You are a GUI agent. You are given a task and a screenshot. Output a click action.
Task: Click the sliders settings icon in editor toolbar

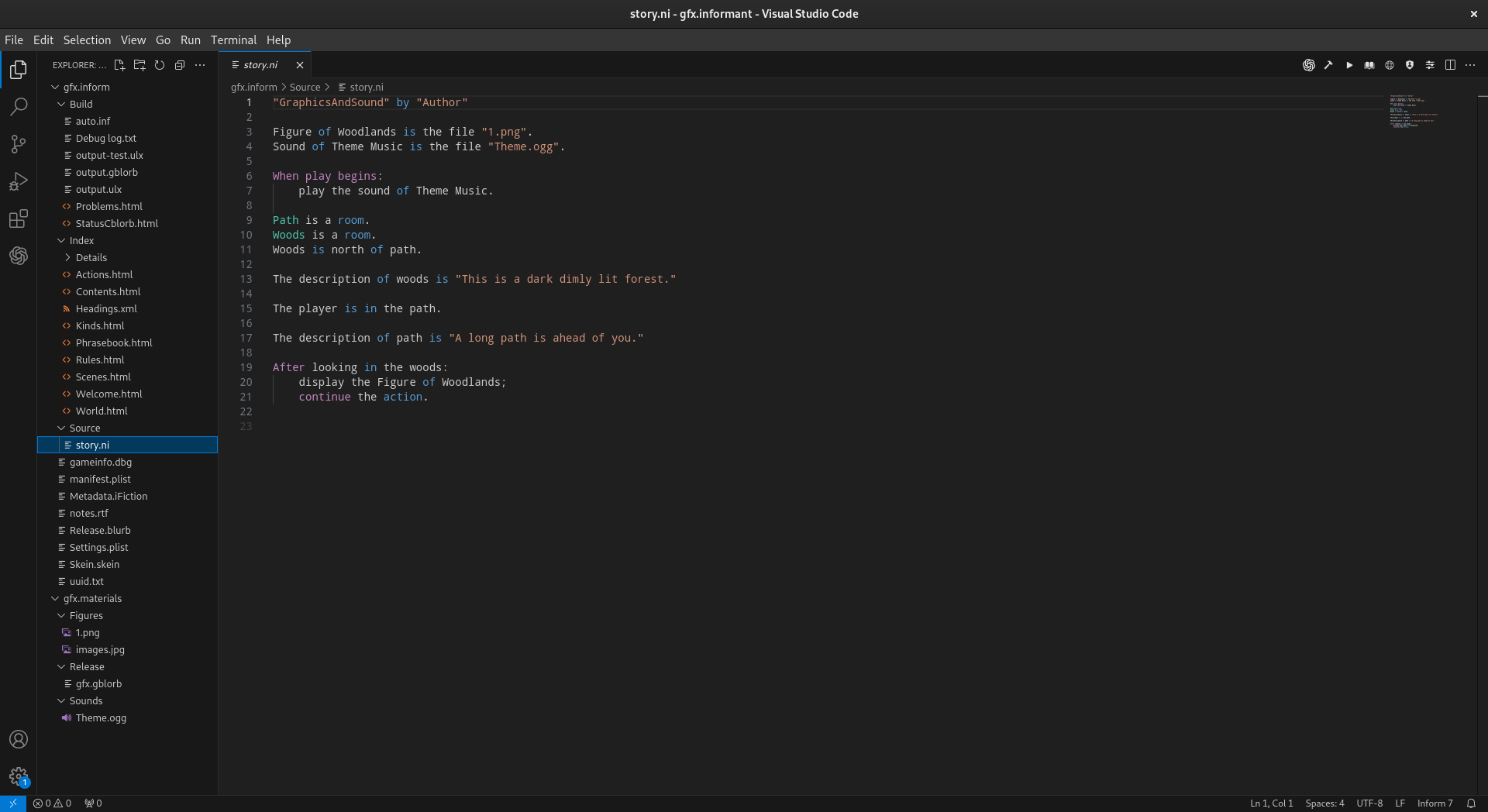[1430, 65]
